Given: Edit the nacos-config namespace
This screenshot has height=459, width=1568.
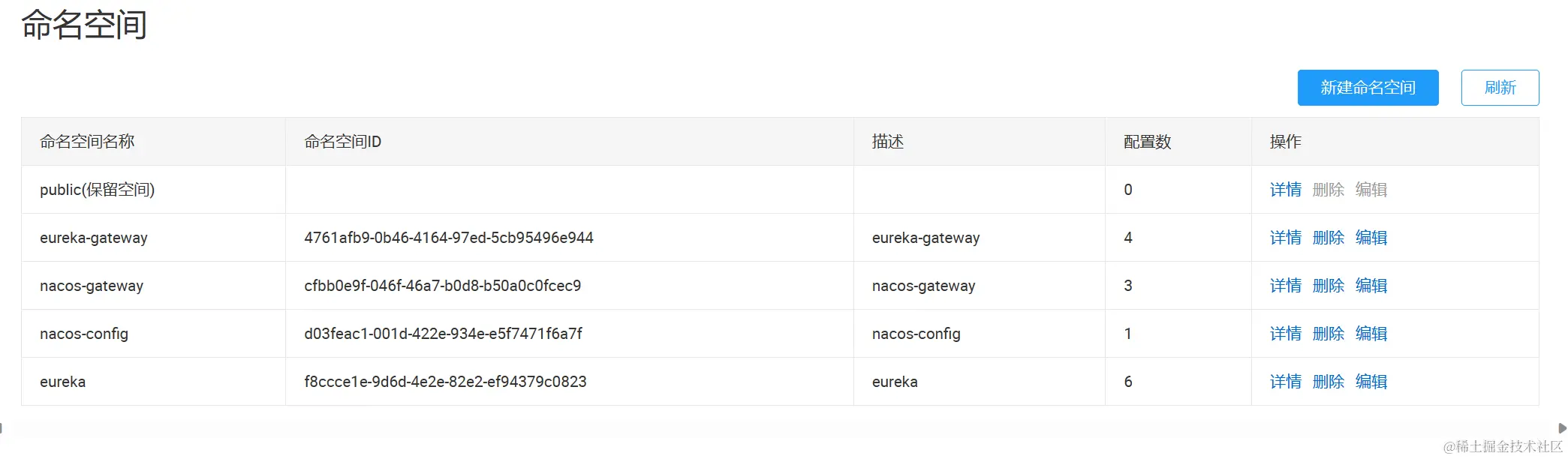Looking at the screenshot, I should tap(1371, 334).
